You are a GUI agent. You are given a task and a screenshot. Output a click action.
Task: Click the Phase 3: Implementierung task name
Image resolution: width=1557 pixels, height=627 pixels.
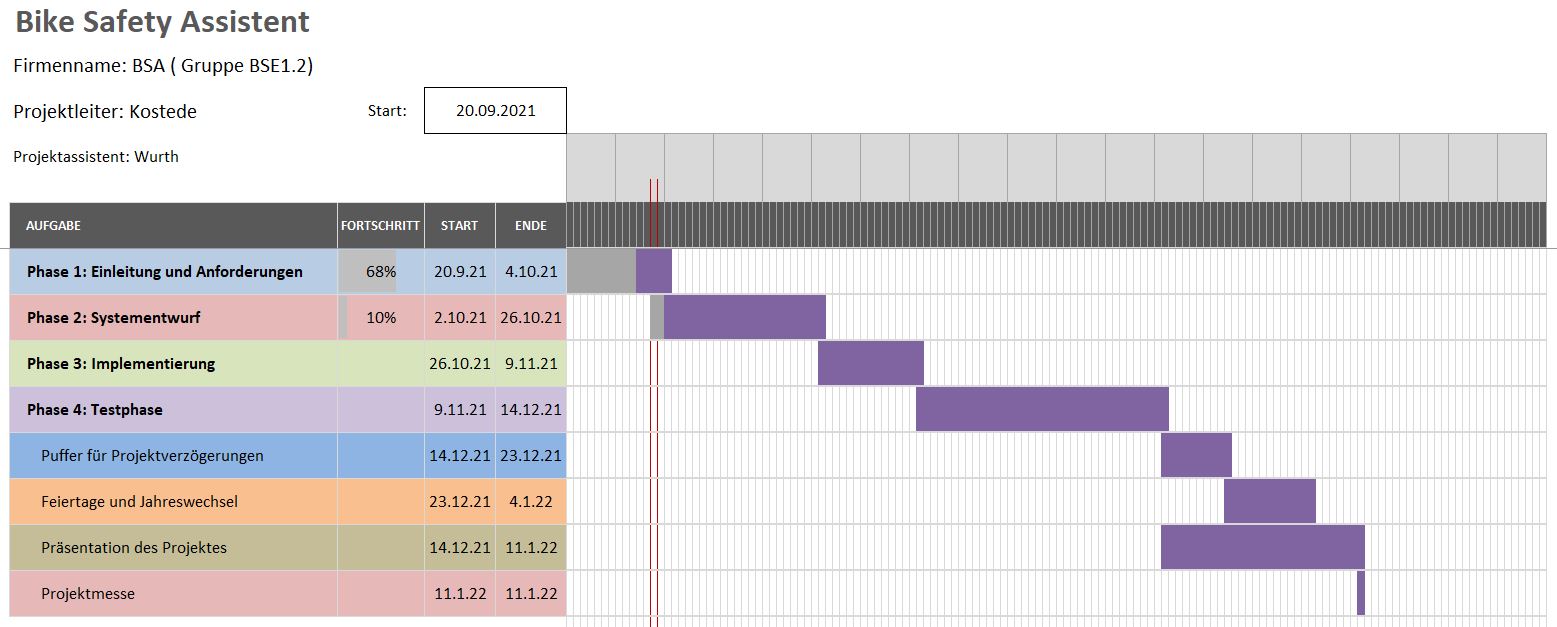pos(121,364)
